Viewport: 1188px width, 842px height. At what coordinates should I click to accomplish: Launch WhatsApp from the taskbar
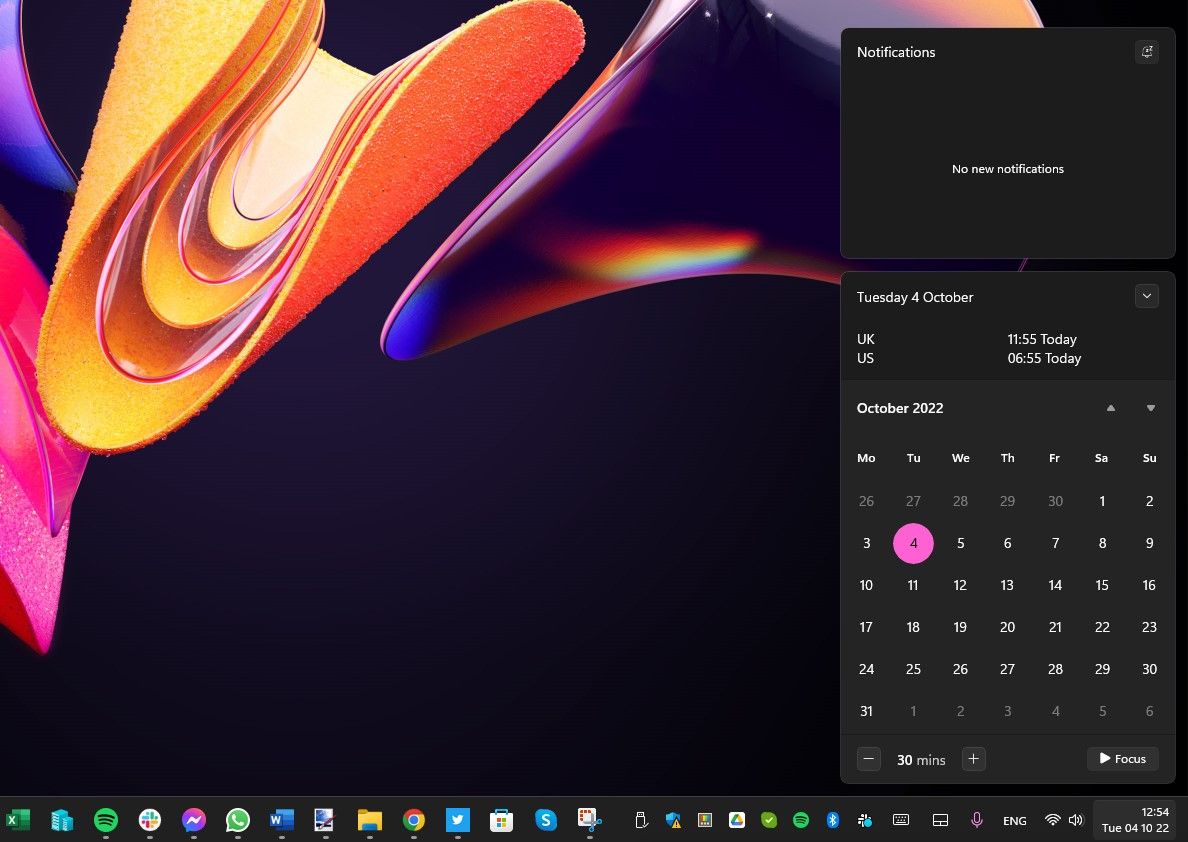237,819
